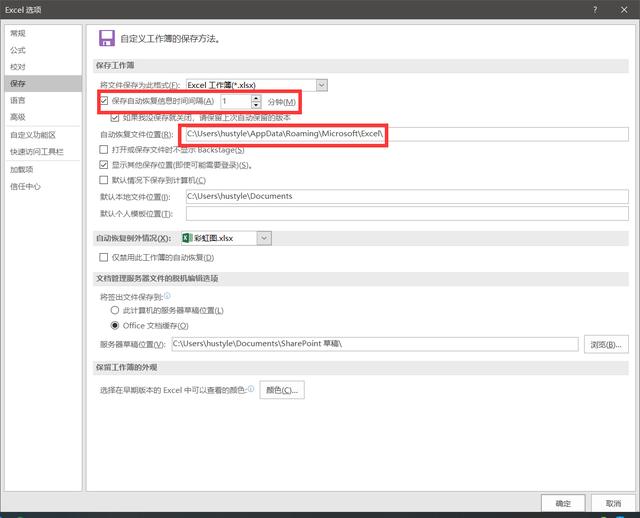Click the help question mark icon

(x=595, y=10)
